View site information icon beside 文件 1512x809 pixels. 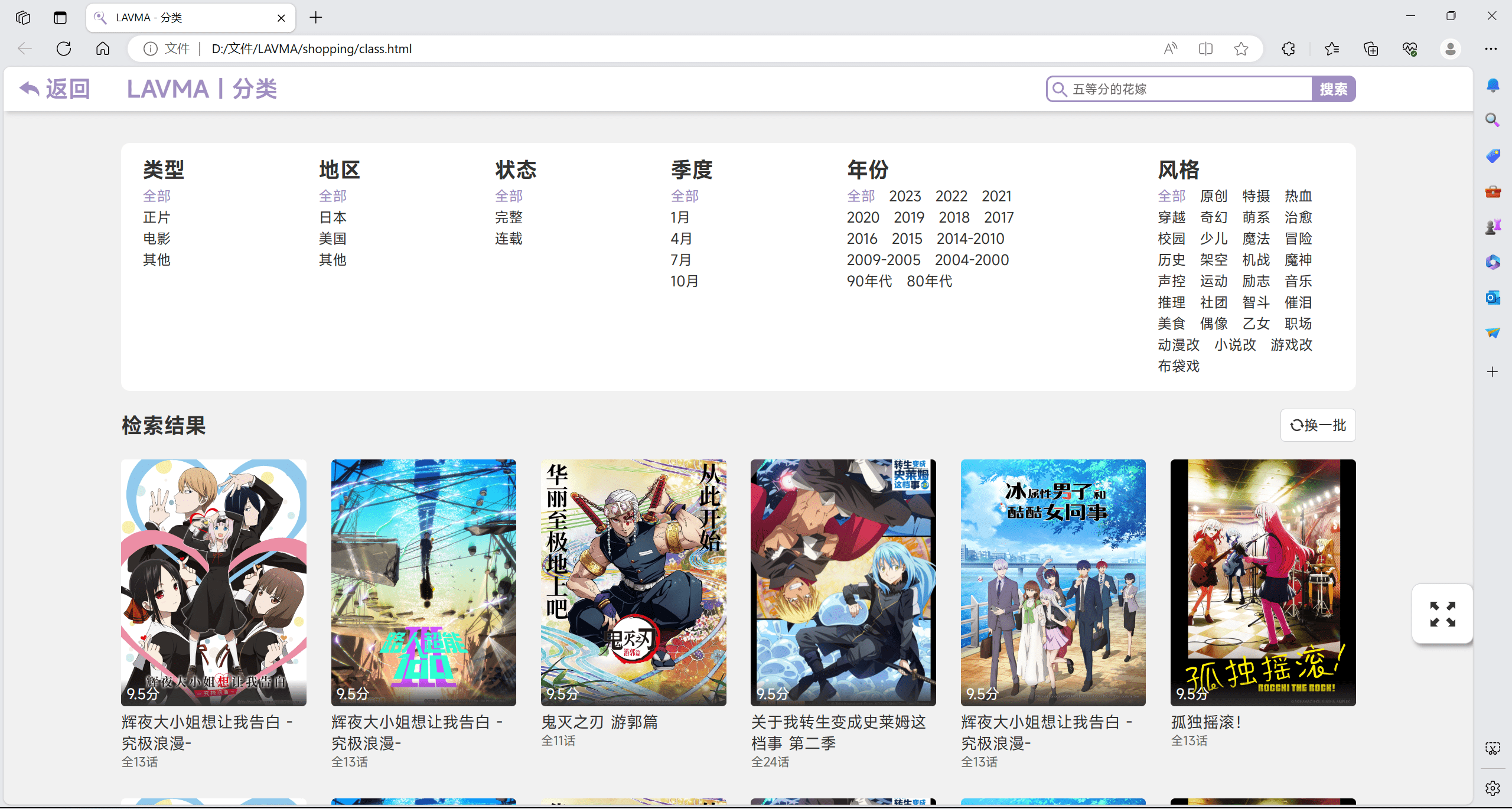point(151,49)
